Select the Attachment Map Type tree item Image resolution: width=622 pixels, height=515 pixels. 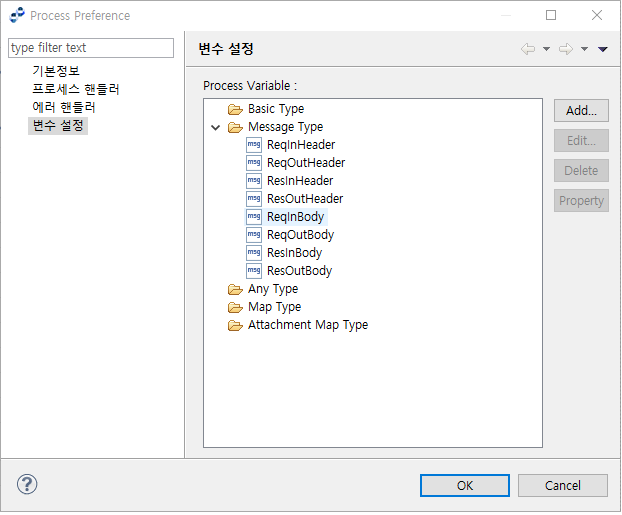point(308,325)
